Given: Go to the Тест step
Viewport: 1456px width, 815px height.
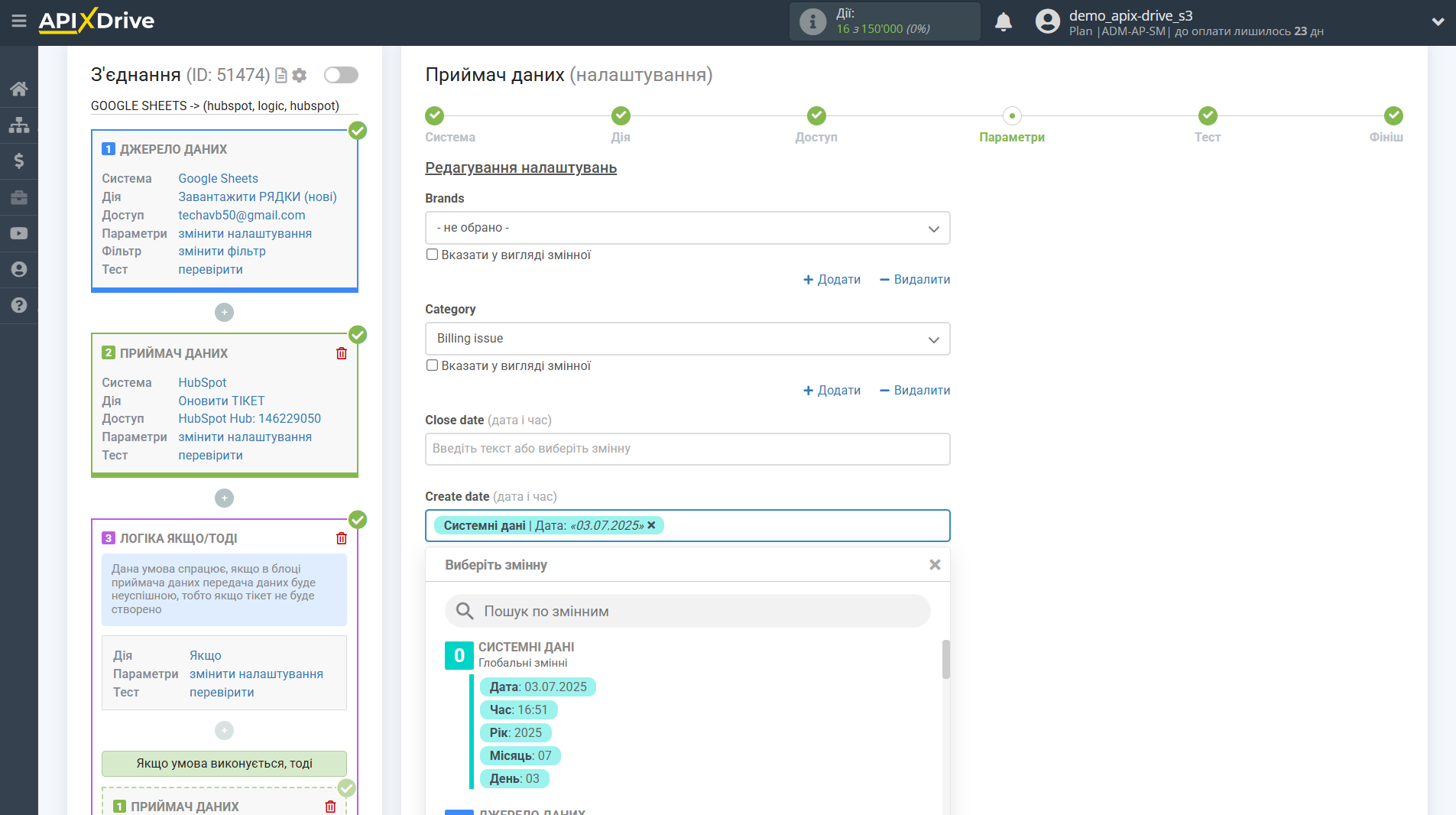Looking at the screenshot, I should [1208, 115].
